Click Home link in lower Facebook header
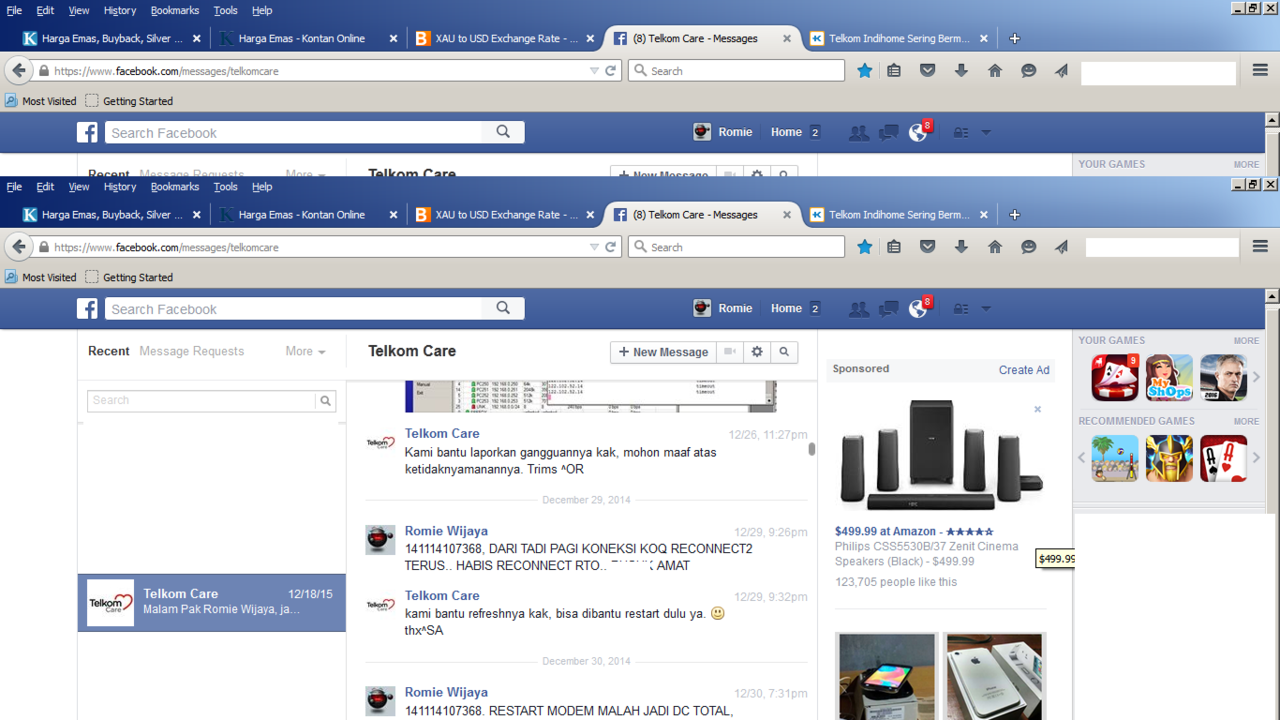Screen dimensions: 1280x720 point(786,309)
